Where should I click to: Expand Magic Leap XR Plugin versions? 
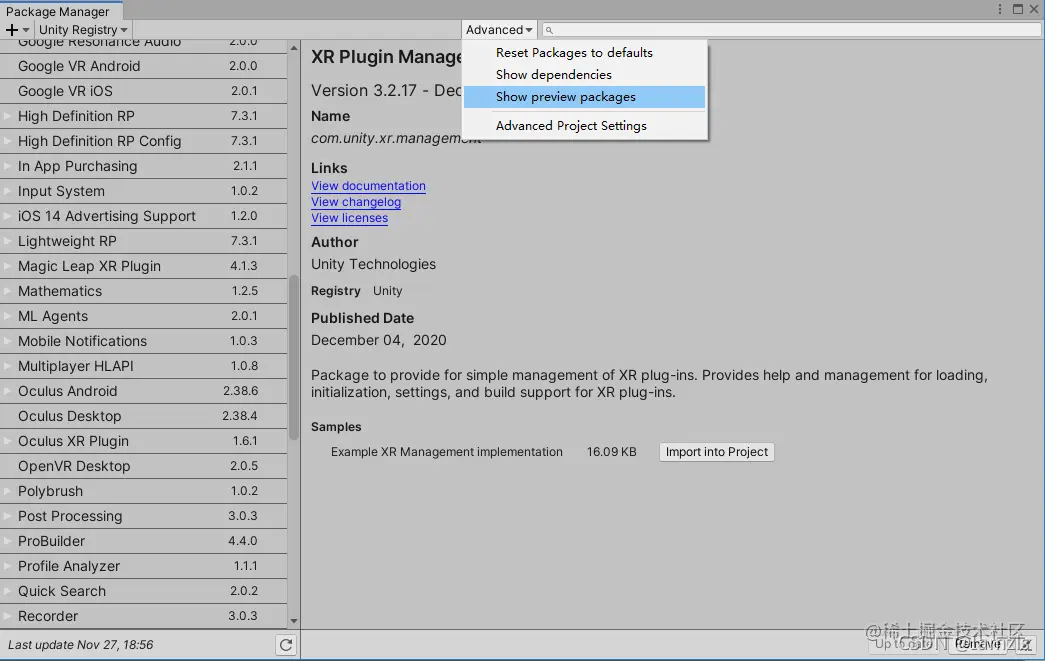point(7,267)
